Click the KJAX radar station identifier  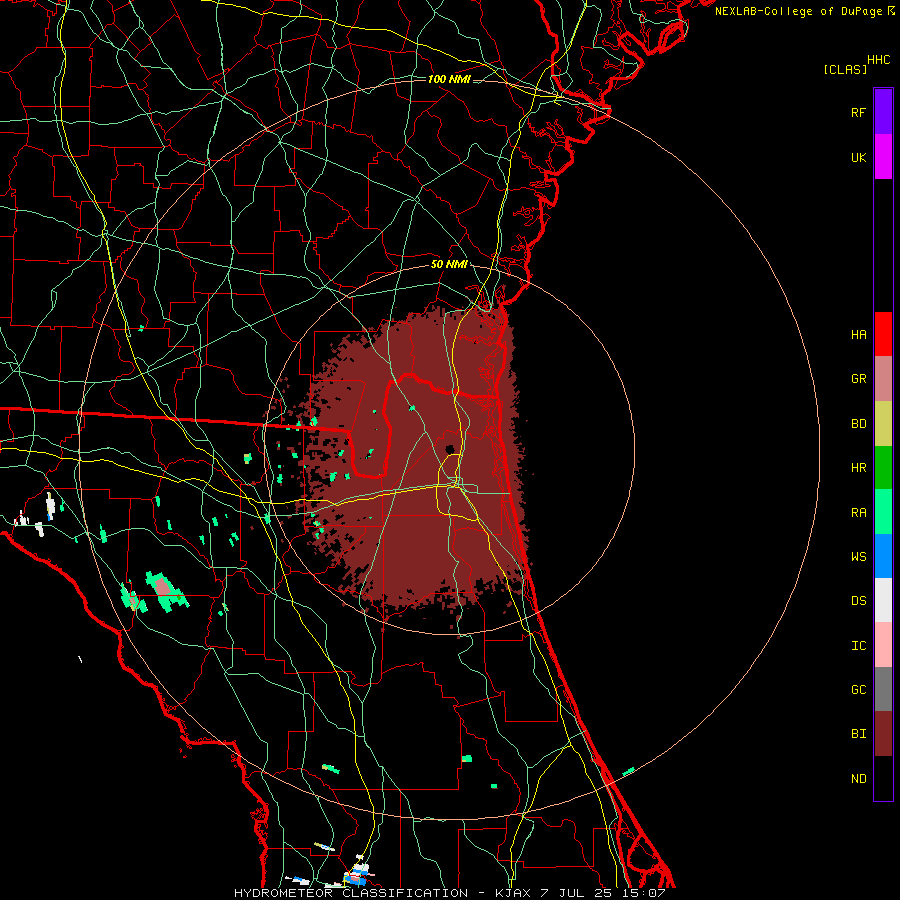(513, 893)
